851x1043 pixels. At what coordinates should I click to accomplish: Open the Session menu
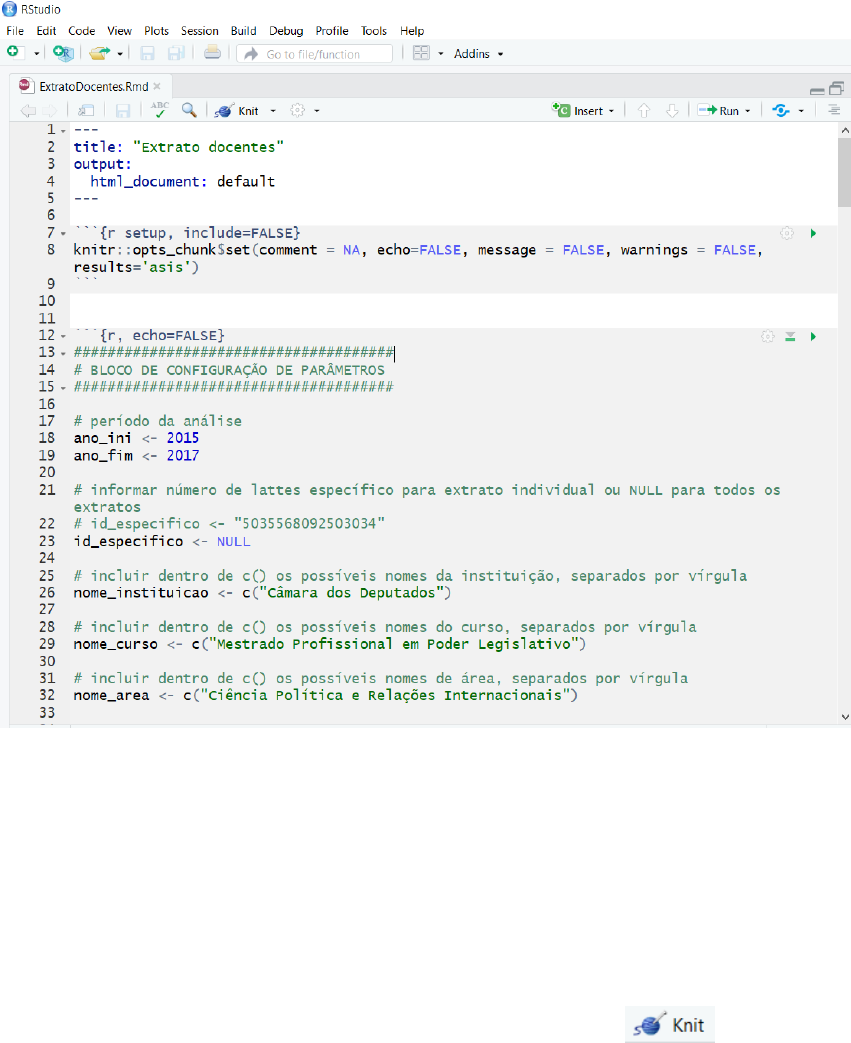(x=200, y=31)
